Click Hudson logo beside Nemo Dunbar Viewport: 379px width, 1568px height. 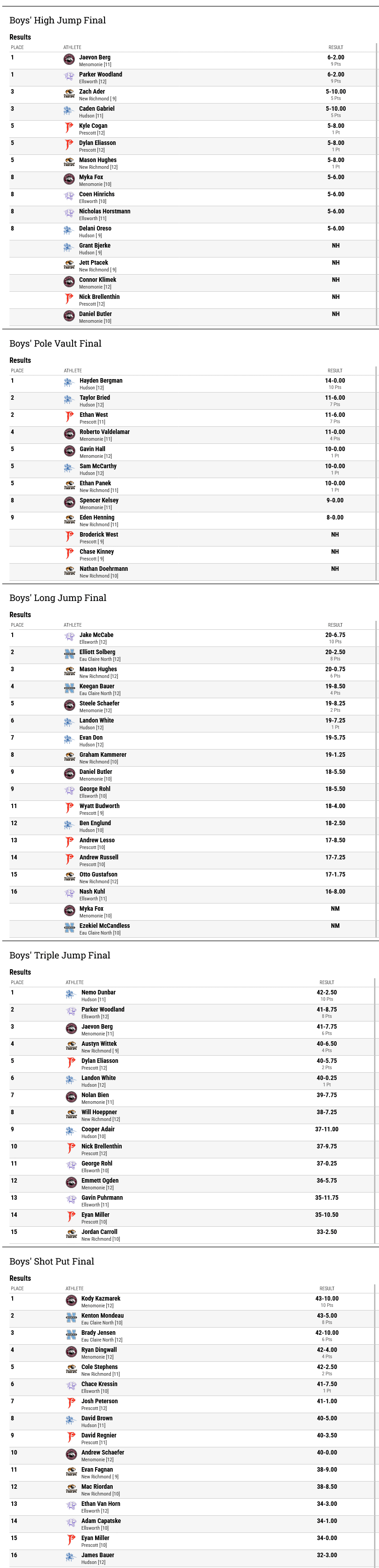(x=71, y=994)
